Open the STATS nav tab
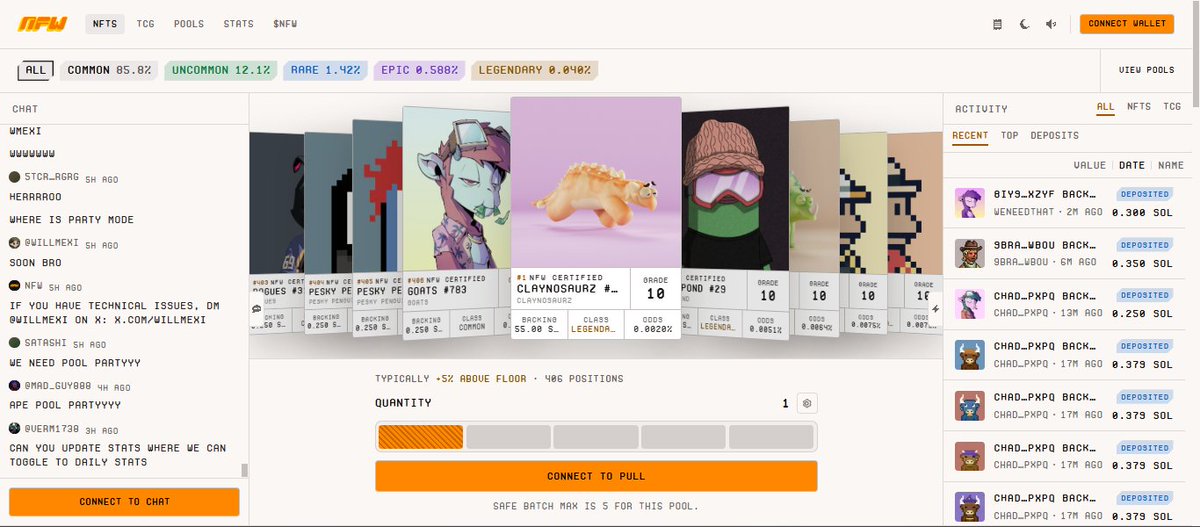1200x527 pixels. click(x=238, y=23)
